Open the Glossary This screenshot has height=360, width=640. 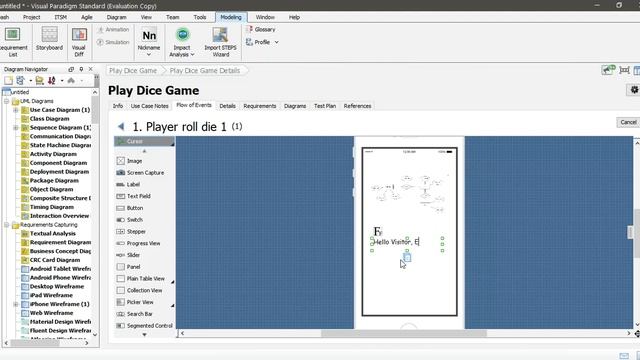(x=260, y=29)
